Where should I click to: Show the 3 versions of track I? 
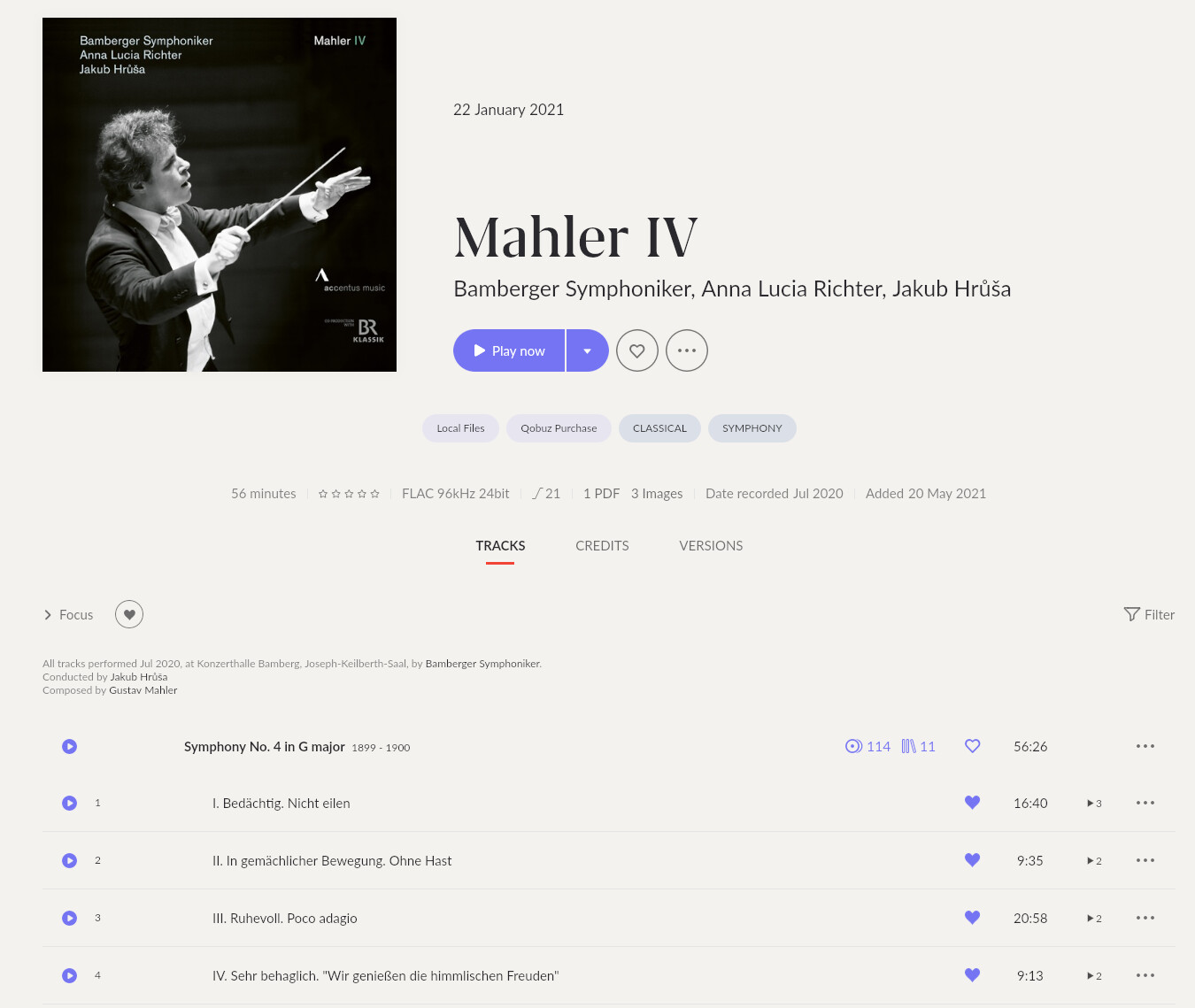point(1094,804)
